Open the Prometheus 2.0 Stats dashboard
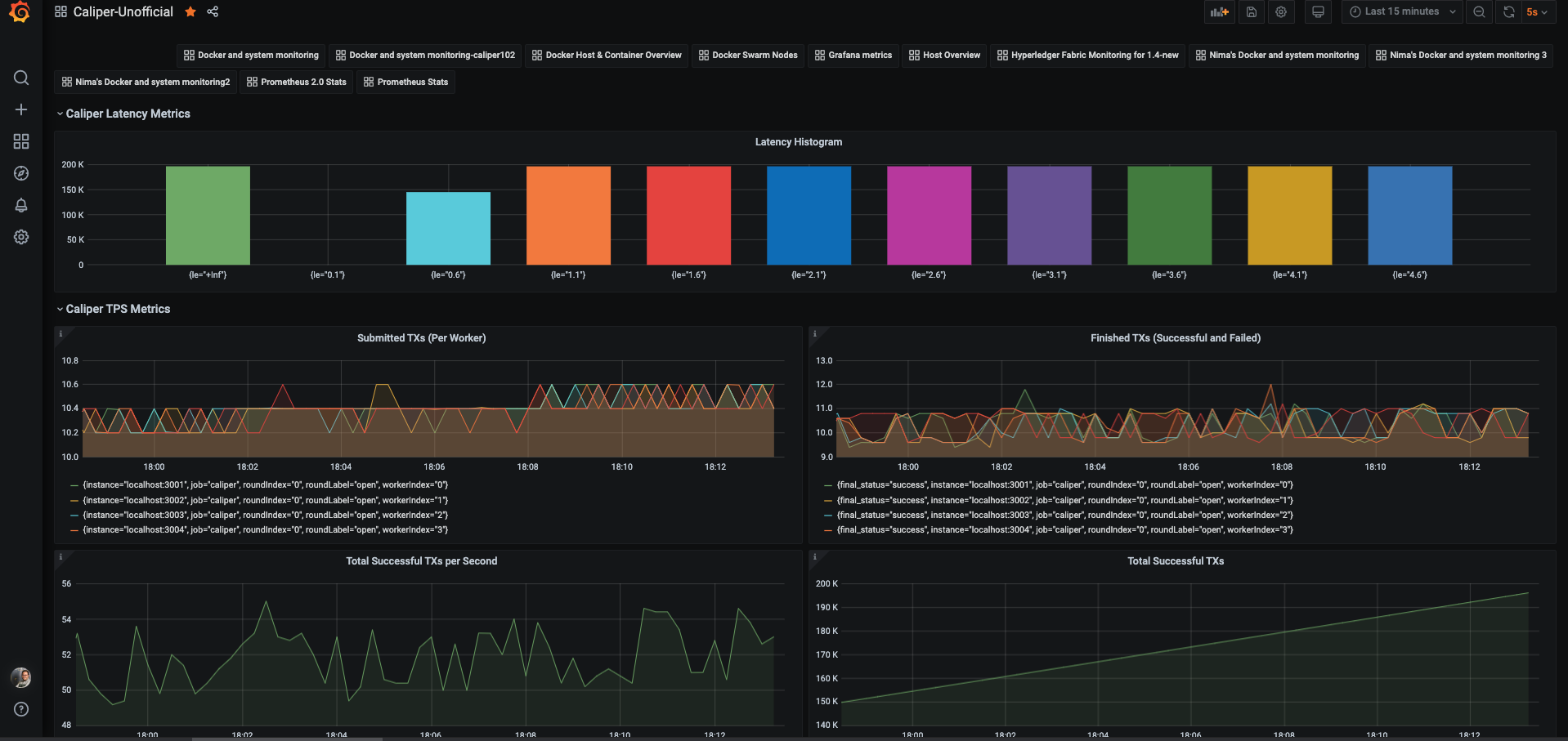 [297, 82]
